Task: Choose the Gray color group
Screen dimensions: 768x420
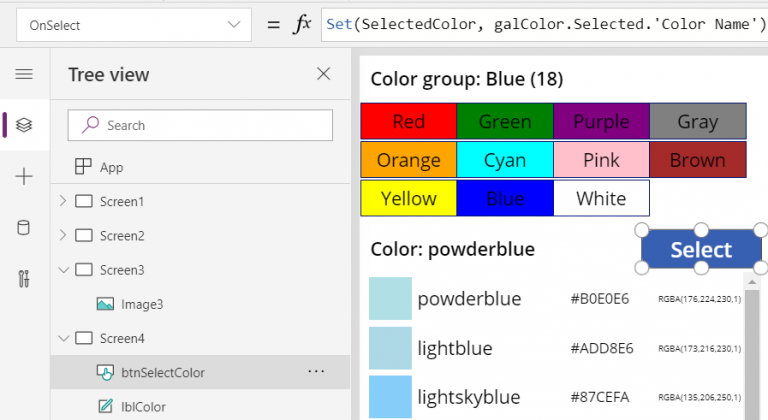Action: coord(698,121)
